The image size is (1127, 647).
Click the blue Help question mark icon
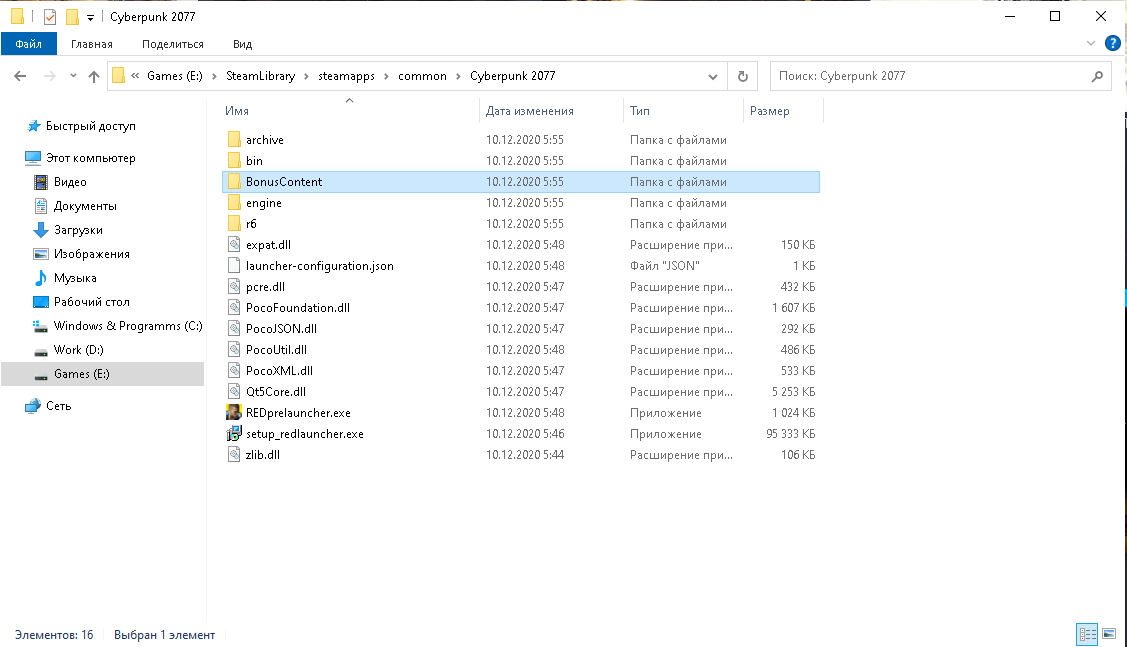(x=1112, y=44)
